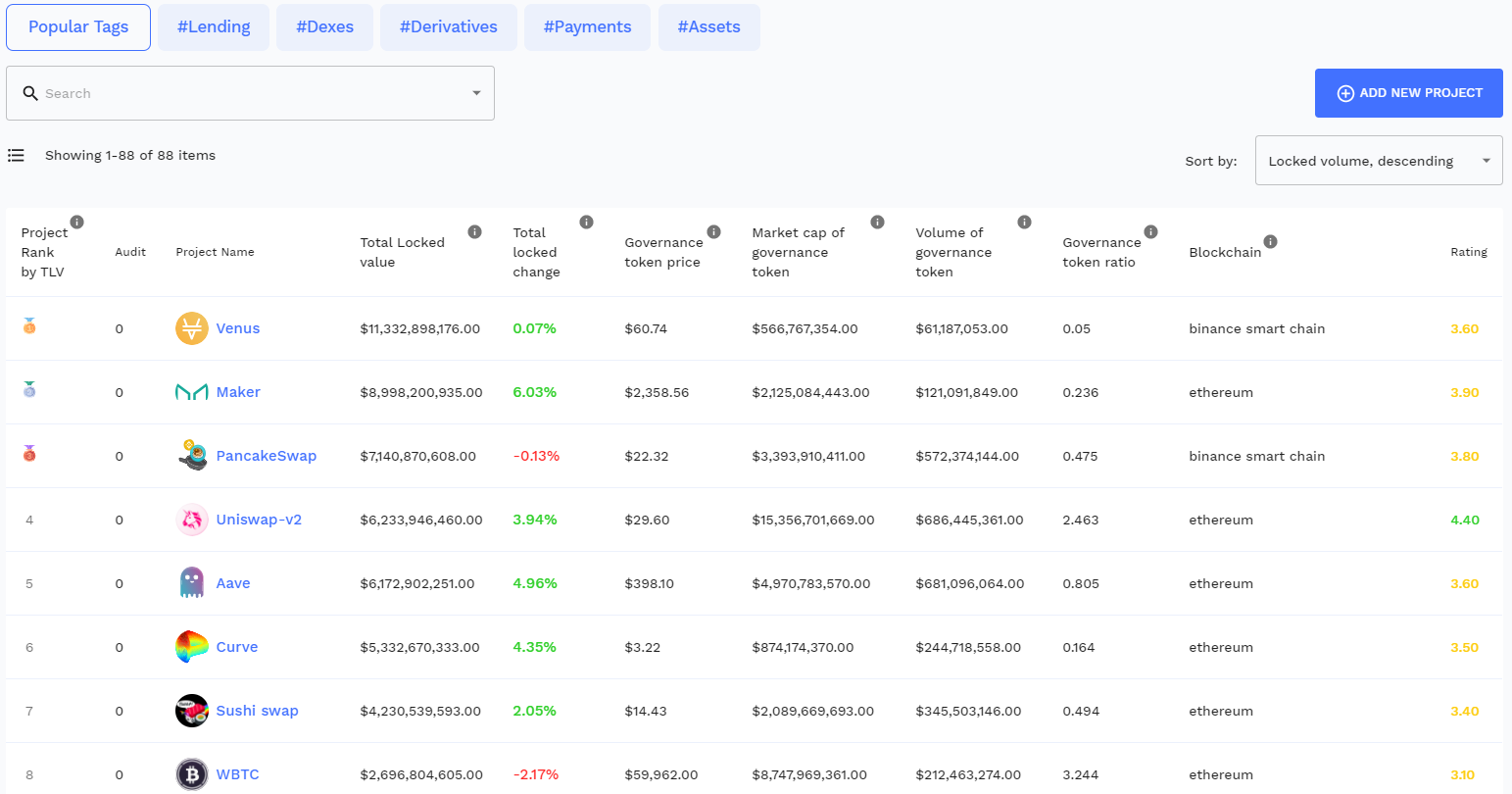Viewport: 1512px width, 794px height.
Task: Click the Uniswap-v2 unicorn logo
Action: [x=192, y=520]
